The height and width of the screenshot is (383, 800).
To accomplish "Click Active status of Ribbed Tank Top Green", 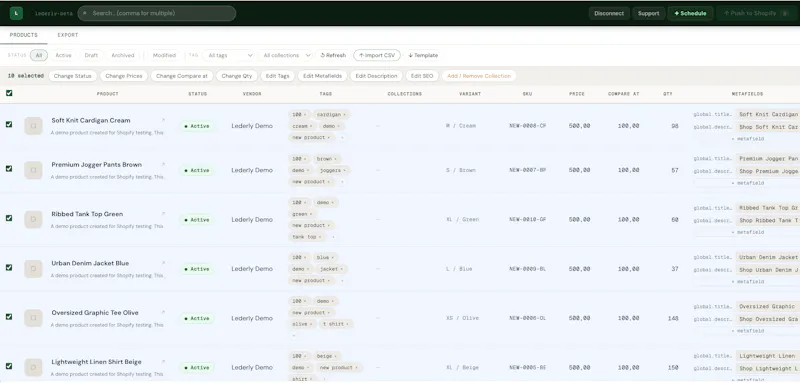I will pos(197,220).
